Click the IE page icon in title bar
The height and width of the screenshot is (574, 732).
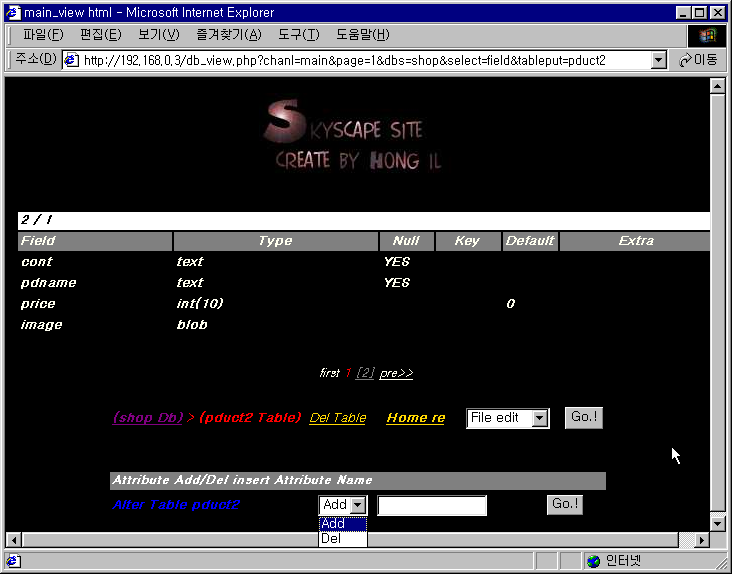click(13, 12)
